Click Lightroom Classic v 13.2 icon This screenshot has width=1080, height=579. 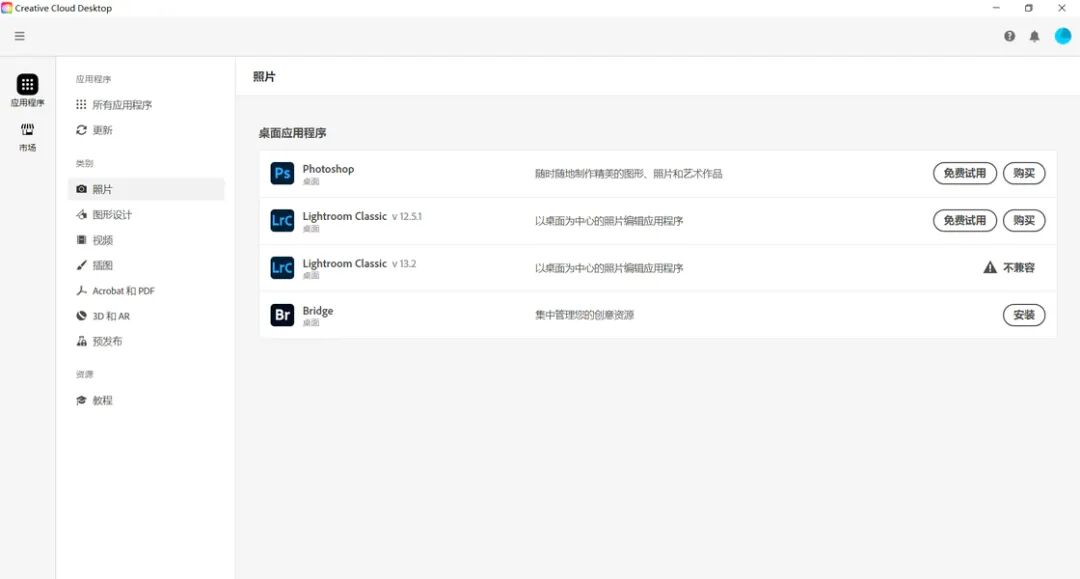tap(282, 268)
